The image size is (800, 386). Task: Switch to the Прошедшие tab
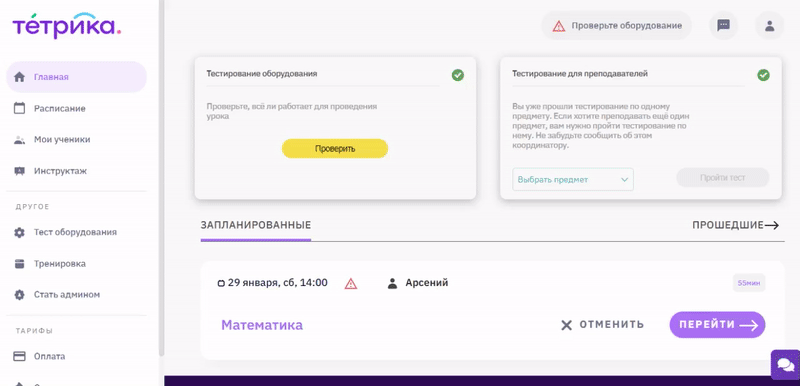click(728, 225)
